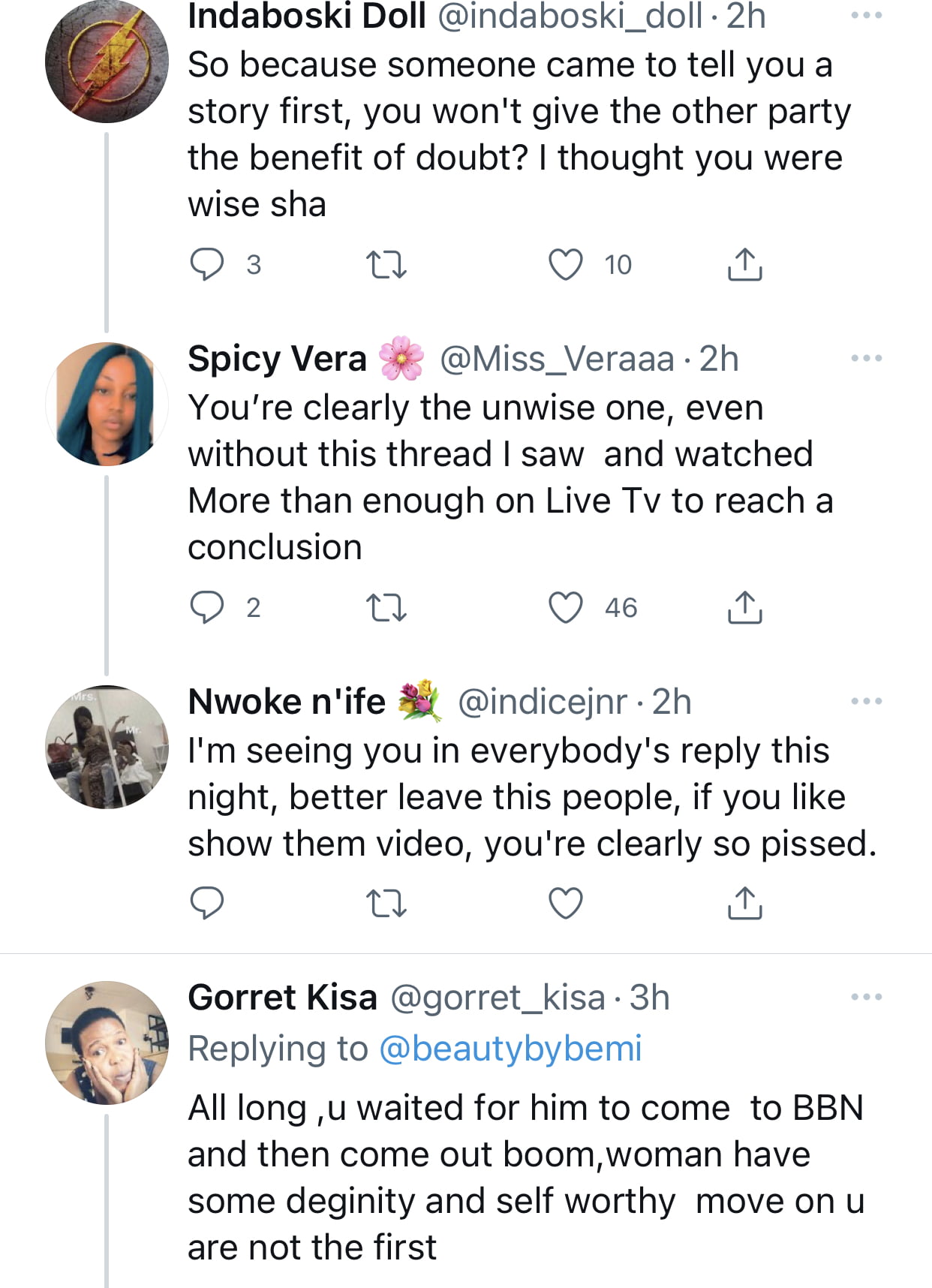This screenshot has width=932, height=1288.
Task: Like Spicy Vera's tweet with 46 likes
Action: tap(566, 608)
